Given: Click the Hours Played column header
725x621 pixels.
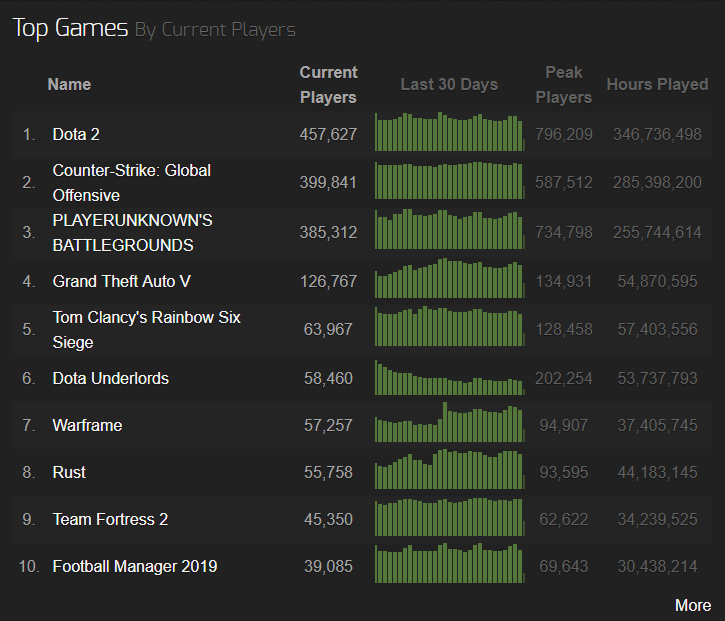Looking at the screenshot, I should click(657, 85).
